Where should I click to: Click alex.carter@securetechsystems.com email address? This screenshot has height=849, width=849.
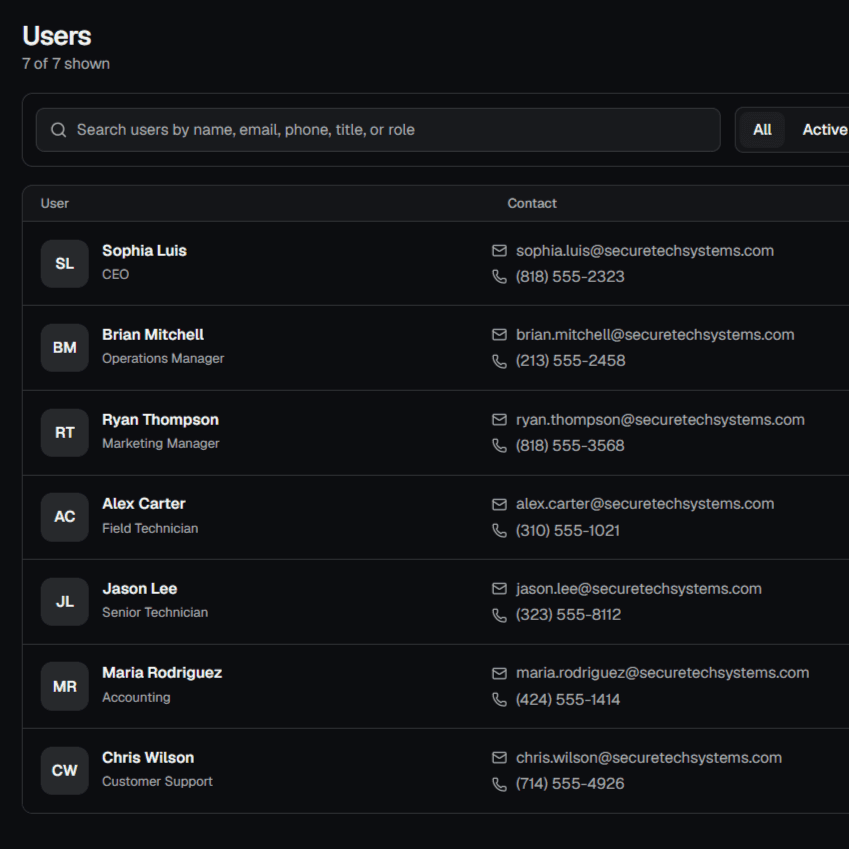[645, 504]
